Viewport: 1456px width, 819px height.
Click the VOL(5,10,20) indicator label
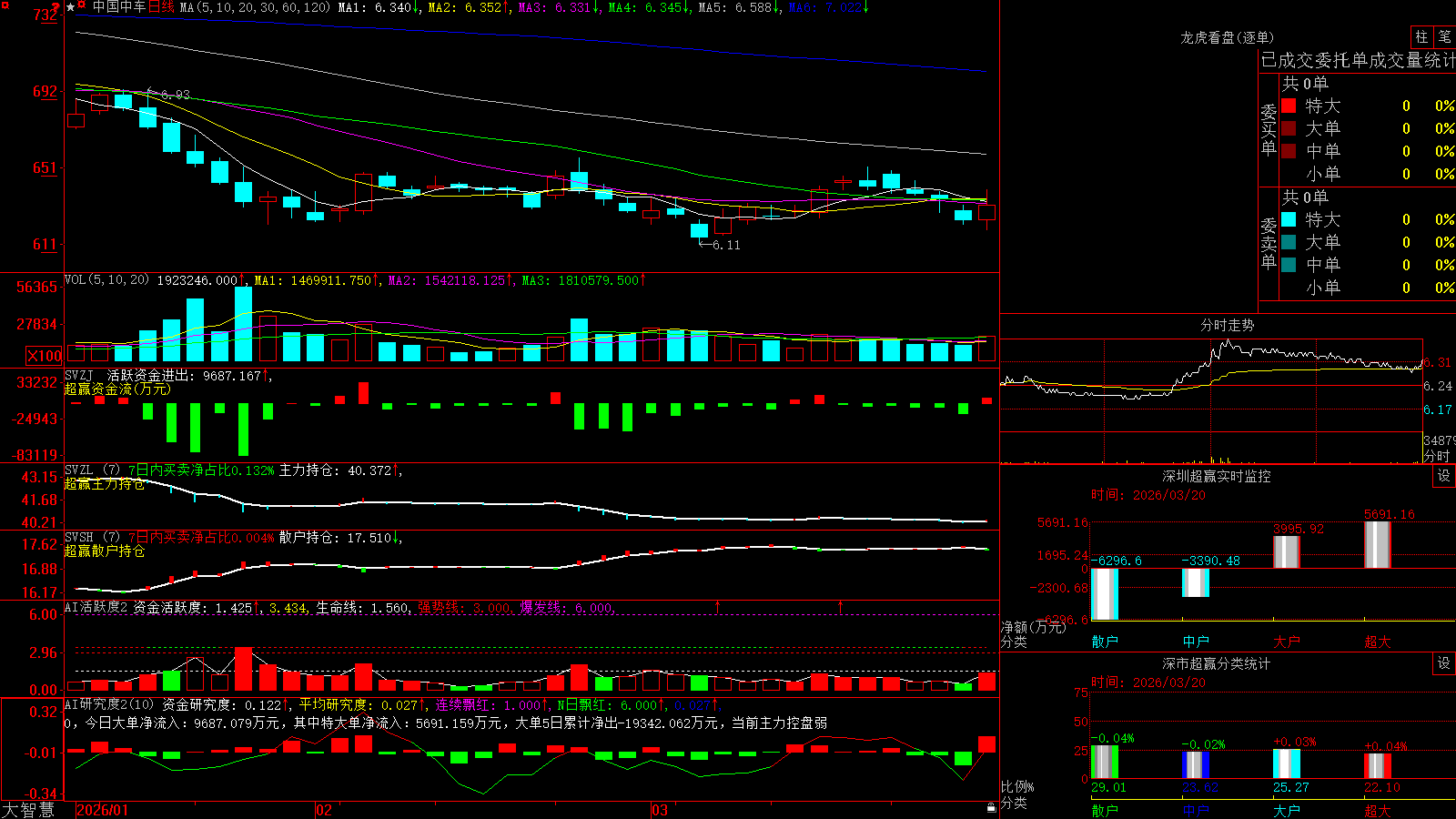(x=106, y=279)
